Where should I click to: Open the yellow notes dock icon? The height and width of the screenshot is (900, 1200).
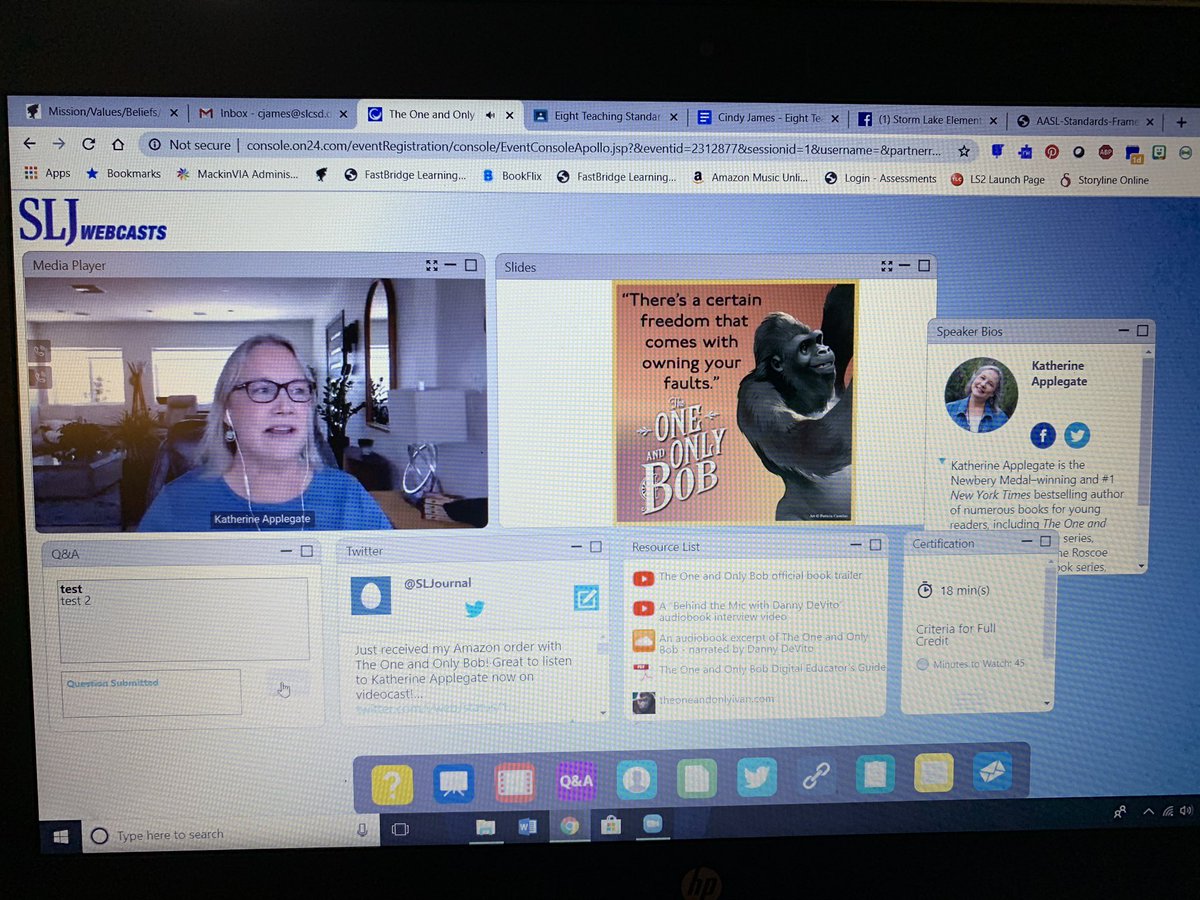click(x=933, y=773)
